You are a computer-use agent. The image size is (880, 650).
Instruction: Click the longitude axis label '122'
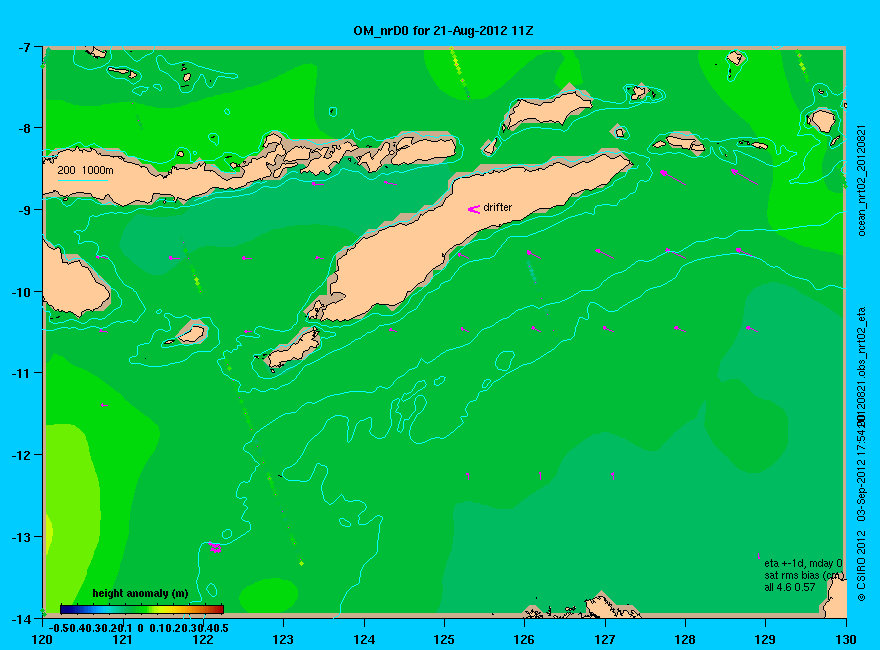203,639
